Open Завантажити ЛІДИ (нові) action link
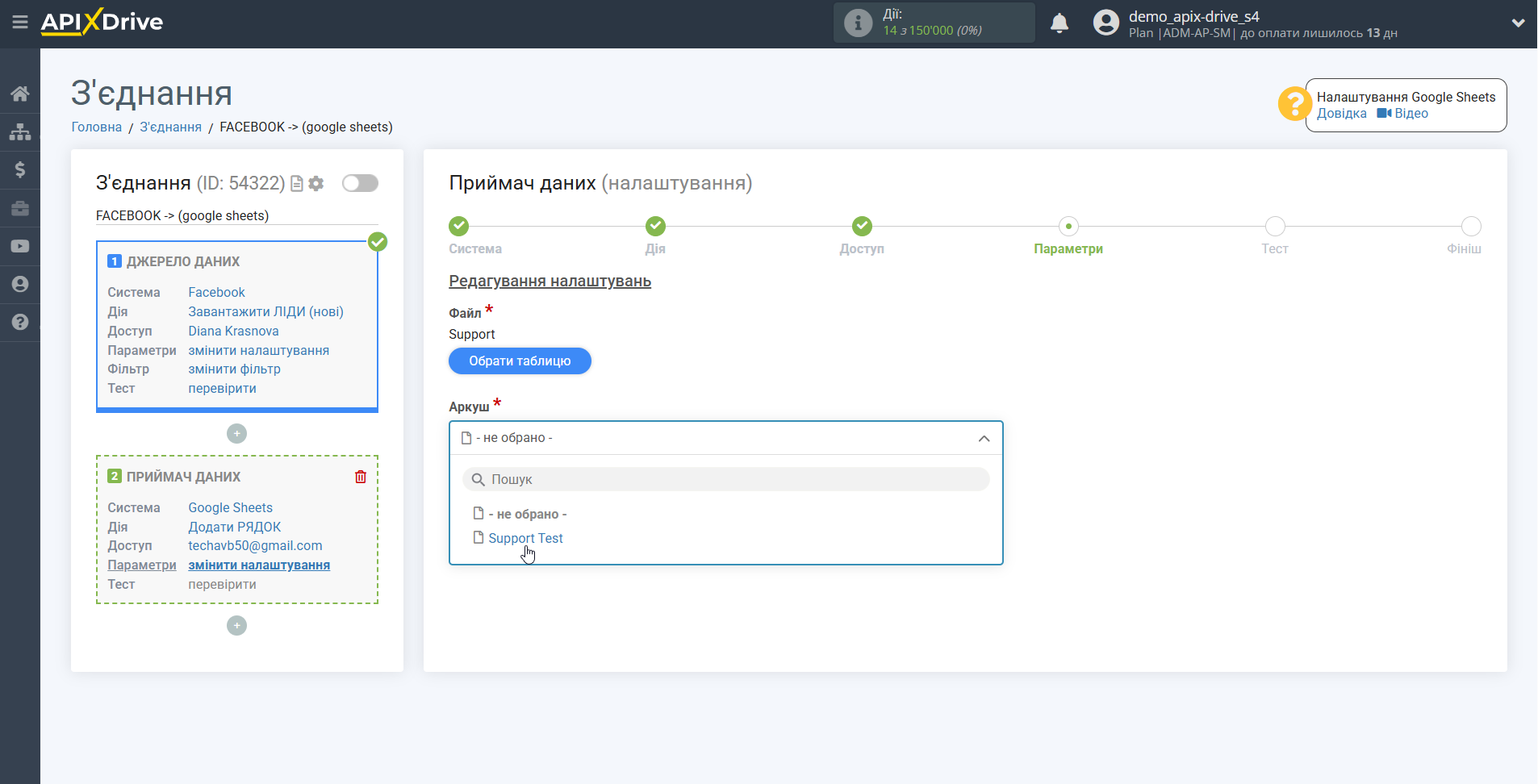The width and height of the screenshot is (1538, 784). (x=265, y=312)
